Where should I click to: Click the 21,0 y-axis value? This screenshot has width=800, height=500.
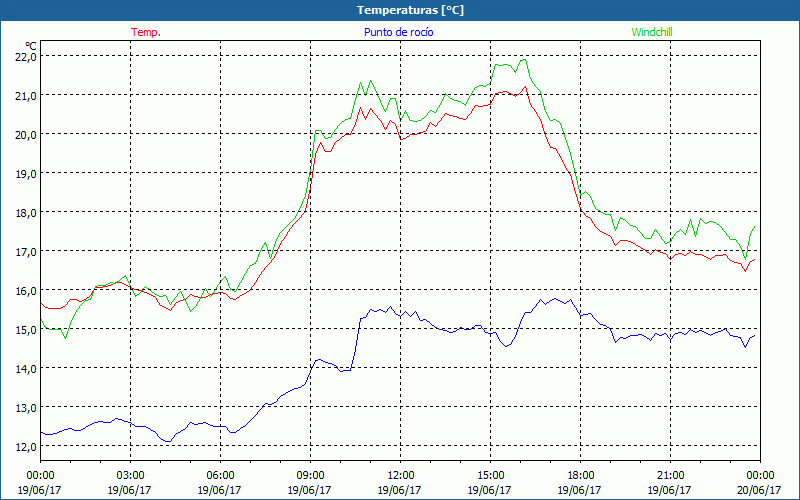[24, 95]
